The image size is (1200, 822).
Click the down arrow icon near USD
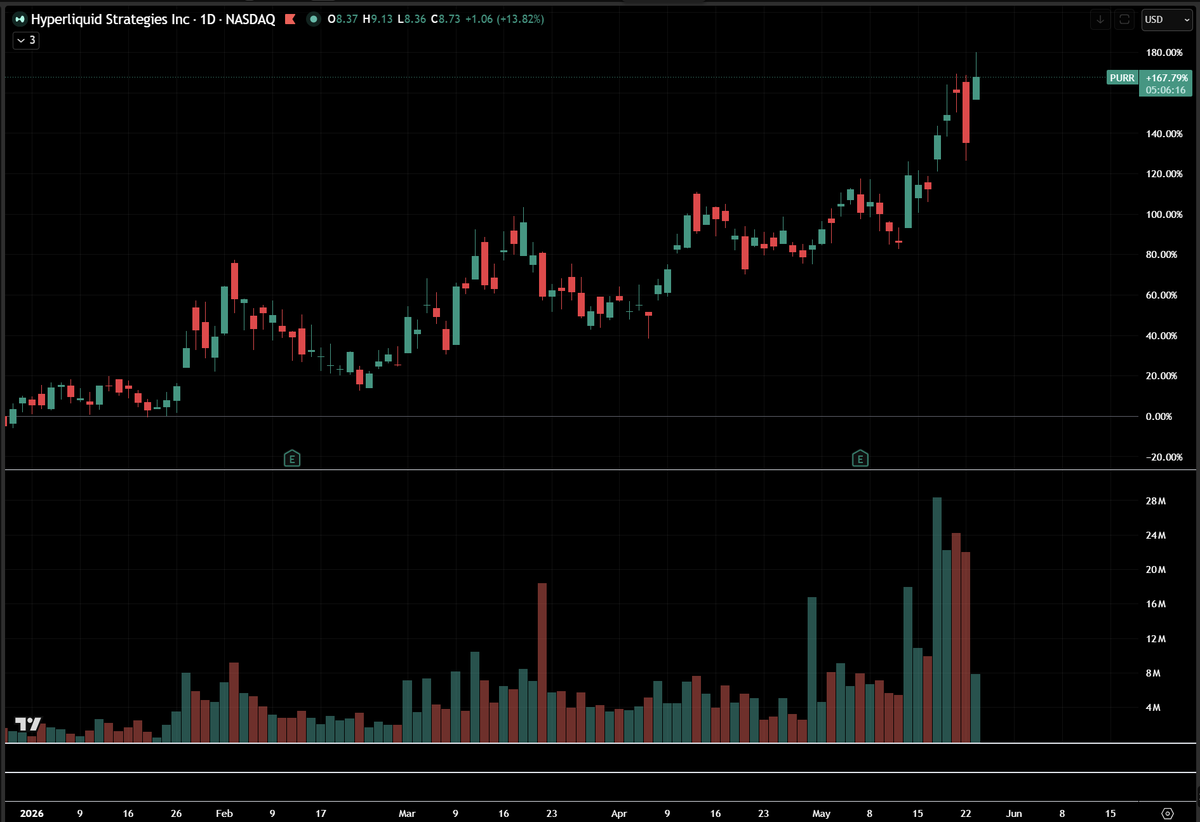tap(1101, 19)
